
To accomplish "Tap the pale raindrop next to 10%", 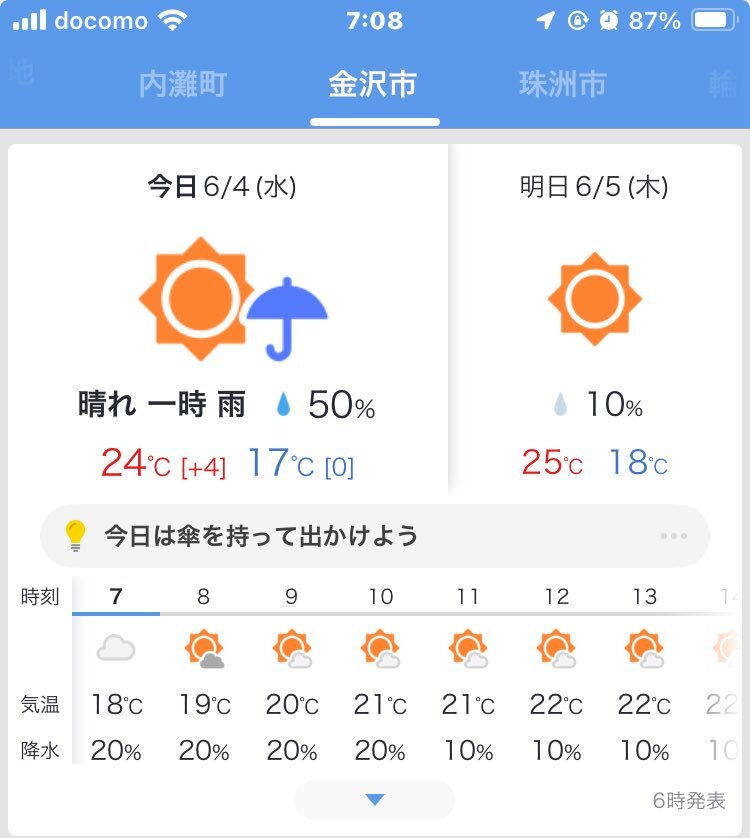I will click(x=560, y=404).
